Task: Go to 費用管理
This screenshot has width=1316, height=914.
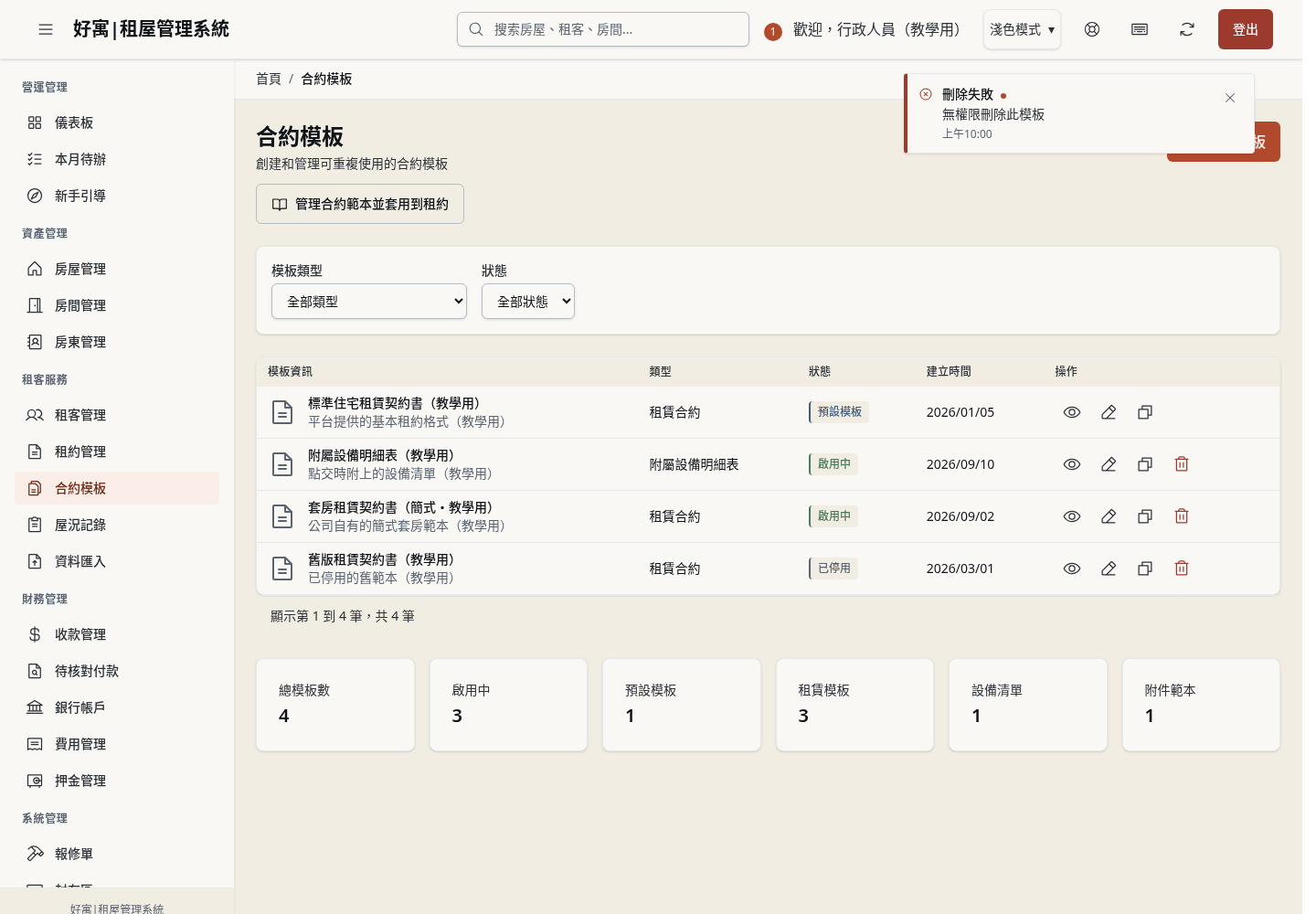Action: [x=117, y=744]
